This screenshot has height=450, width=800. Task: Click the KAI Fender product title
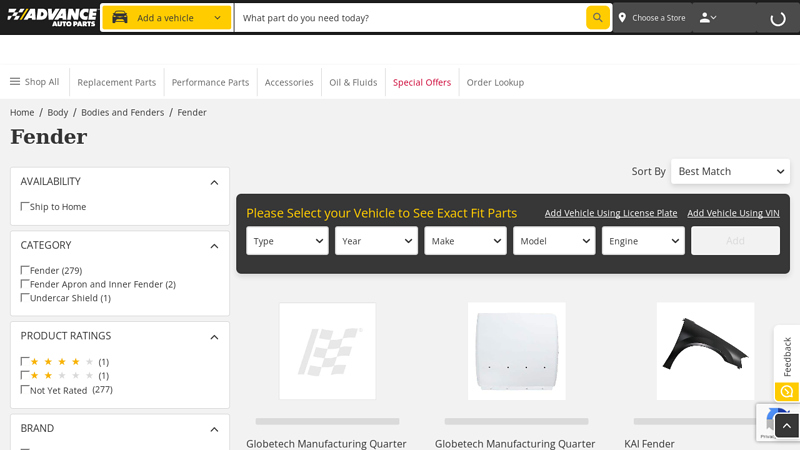coord(649,444)
